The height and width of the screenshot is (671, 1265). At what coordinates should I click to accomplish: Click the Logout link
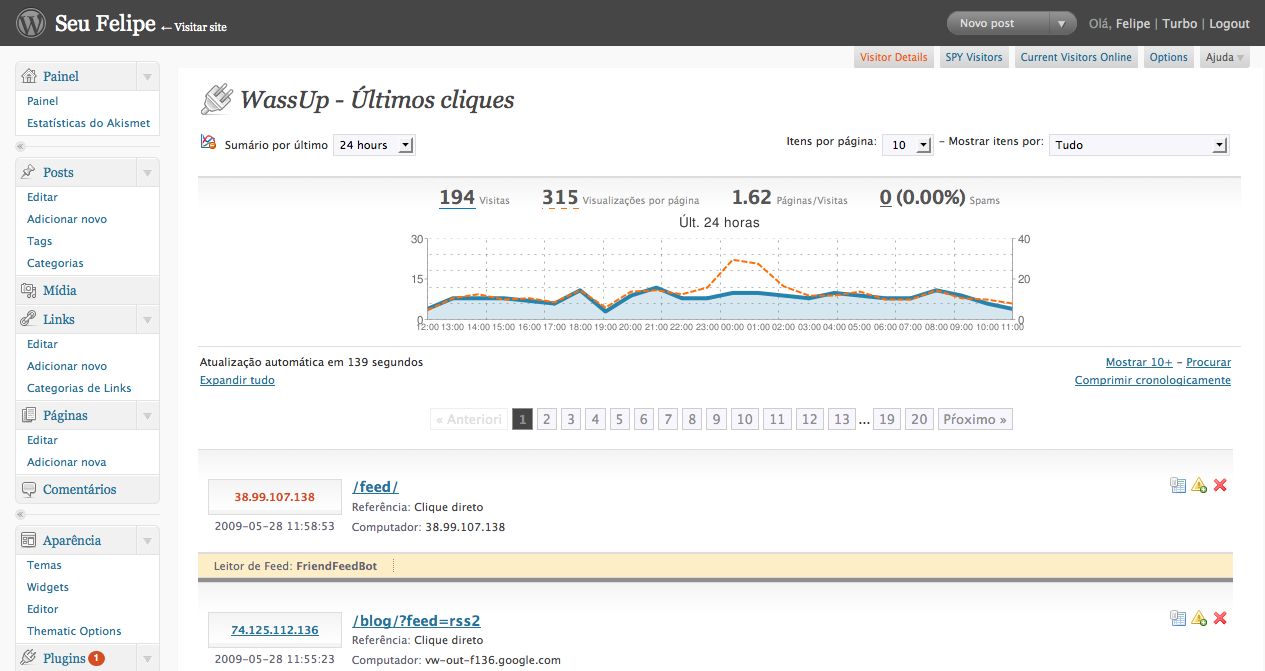pos(1229,23)
